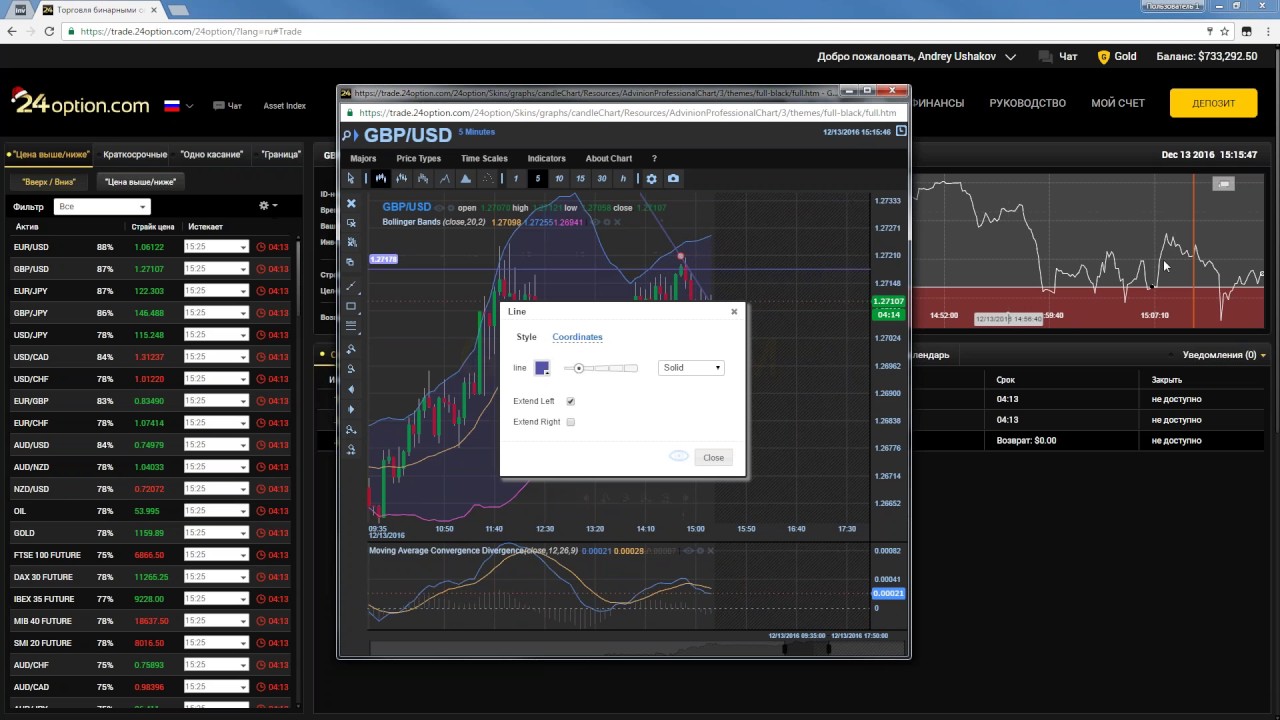Switch chart to candlestick type
Screen dimensions: 1280x720
[x=380, y=179]
